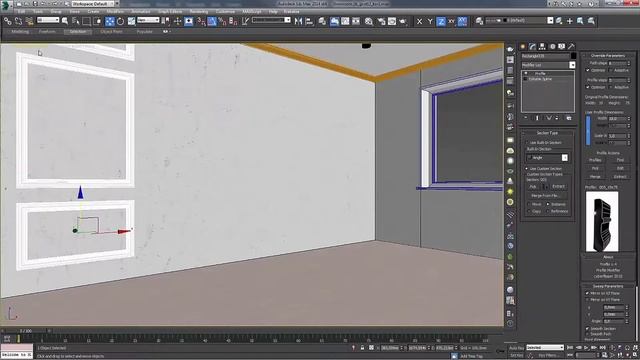Restrict transforms to XY plane
The width and height of the screenshot is (640, 360).
tap(451, 21)
